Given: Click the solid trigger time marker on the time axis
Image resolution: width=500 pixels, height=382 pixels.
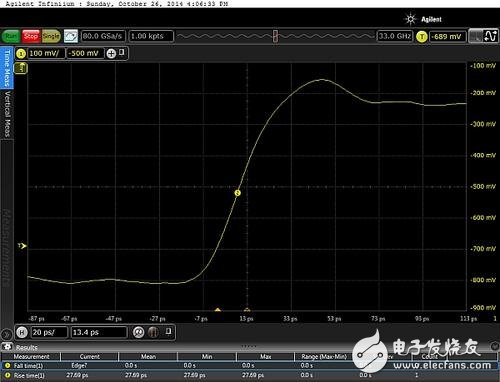Looking at the screenshot, I should (x=218, y=310).
